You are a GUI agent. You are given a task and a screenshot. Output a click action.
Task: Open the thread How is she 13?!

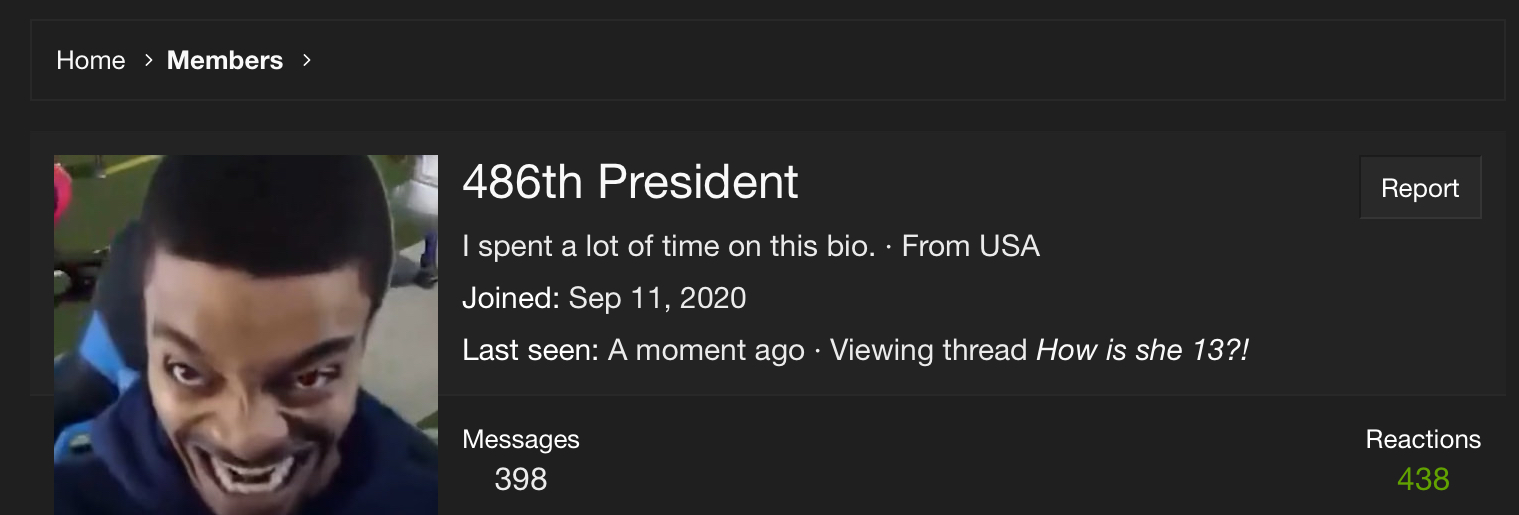(x=1143, y=350)
